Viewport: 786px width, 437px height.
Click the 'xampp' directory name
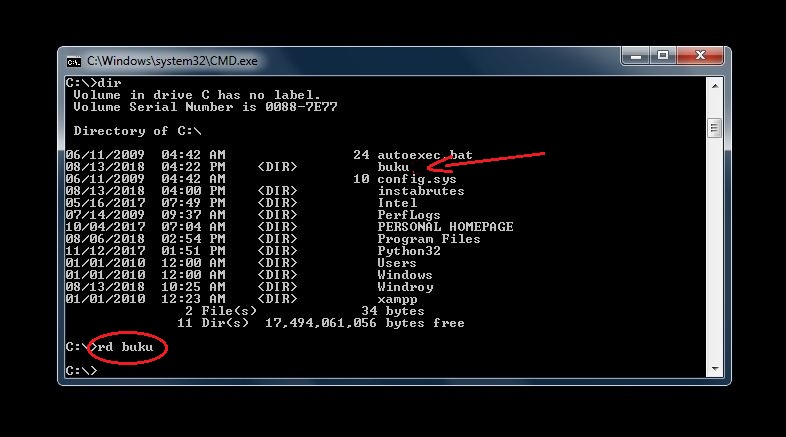pos(397,299)
